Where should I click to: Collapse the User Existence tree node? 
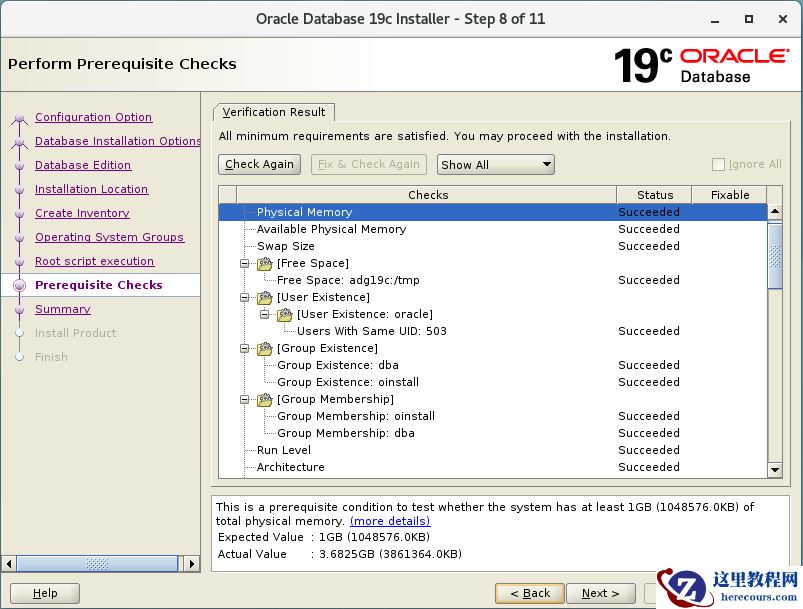point(245,298)
